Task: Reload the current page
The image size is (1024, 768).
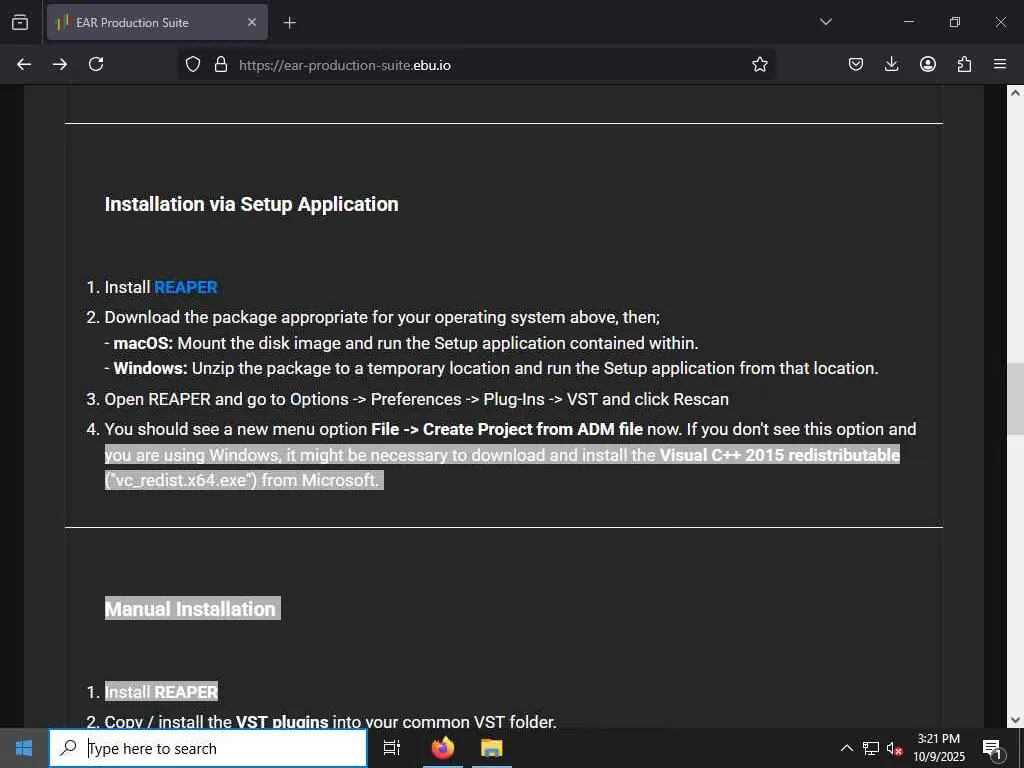Action: 96,64
